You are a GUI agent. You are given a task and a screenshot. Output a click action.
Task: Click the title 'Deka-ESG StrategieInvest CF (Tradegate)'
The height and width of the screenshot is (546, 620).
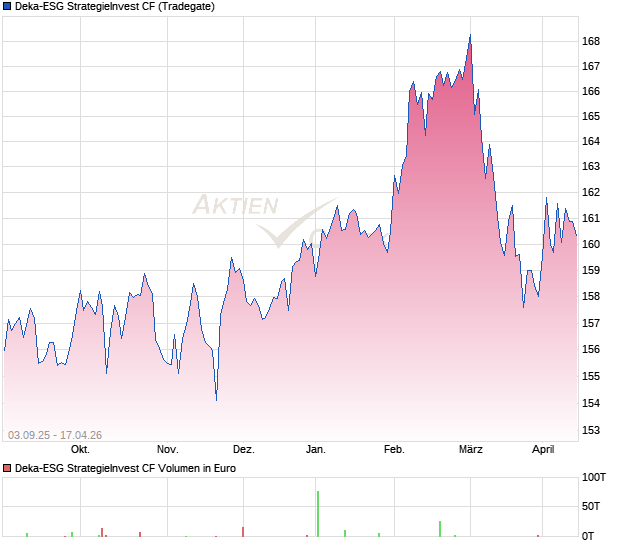click(115, 6)
